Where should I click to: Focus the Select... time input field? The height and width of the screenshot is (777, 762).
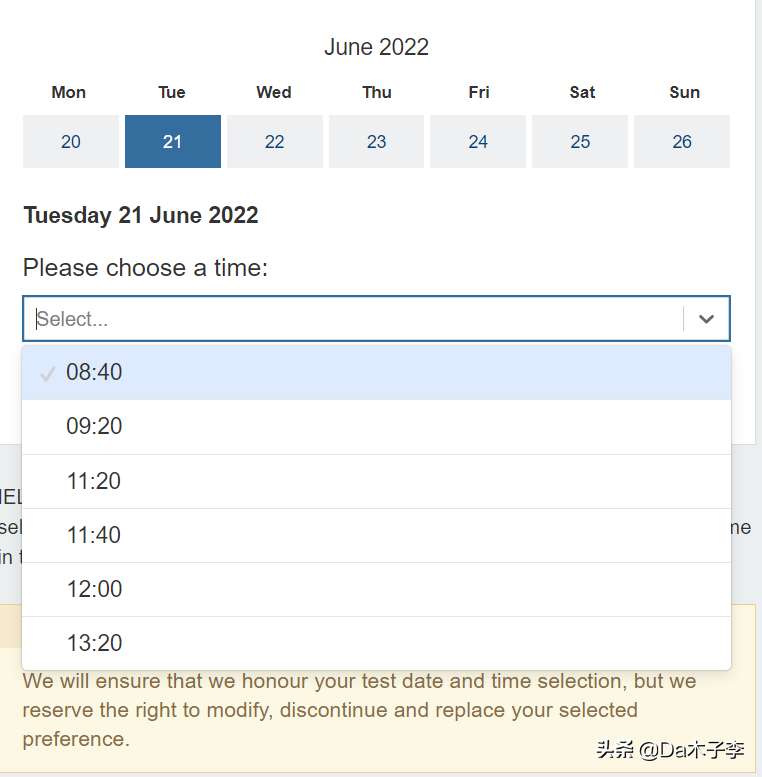click(x=353, y=319)
